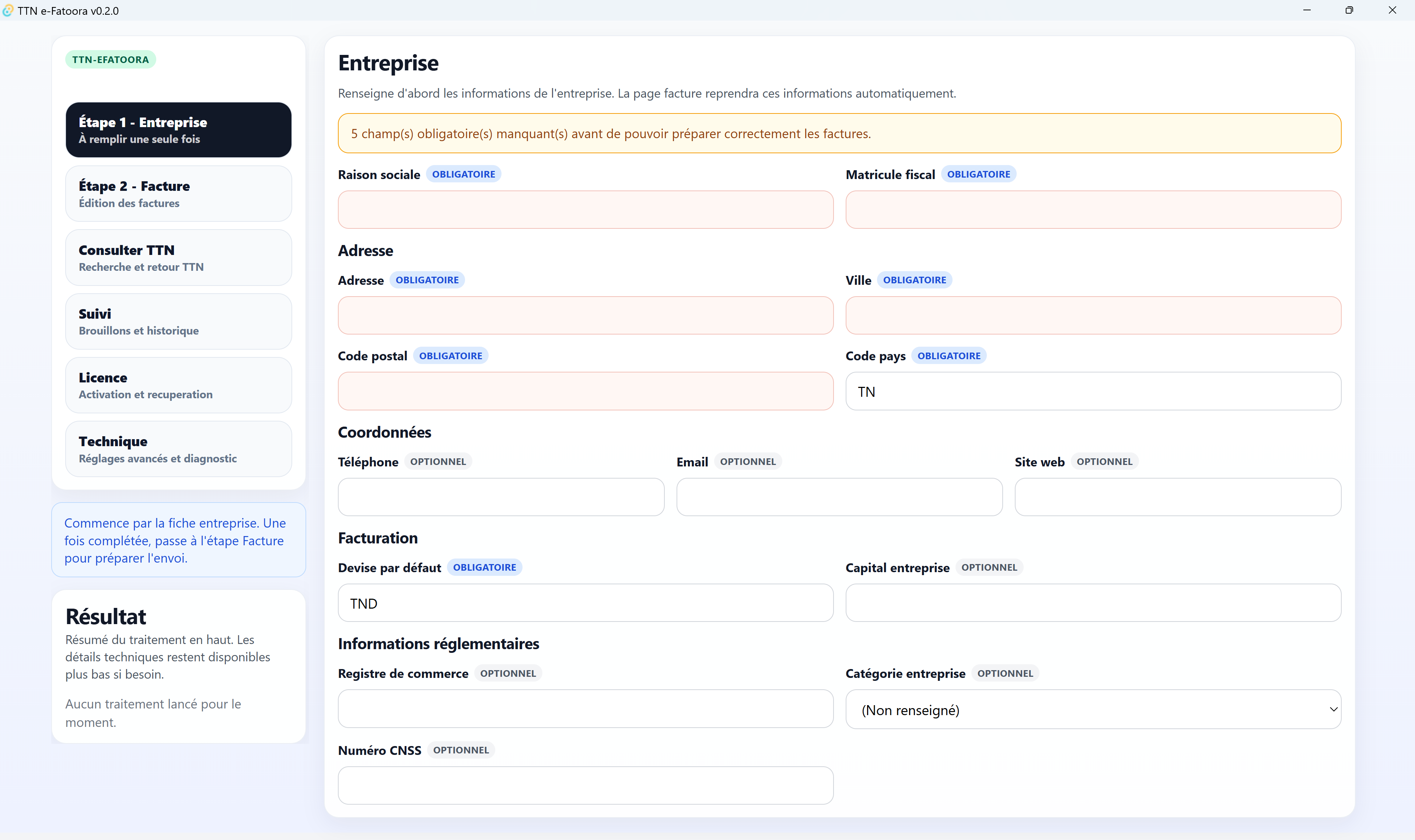
Task: Select the Site web field
Action: [x=1177, y=497]
